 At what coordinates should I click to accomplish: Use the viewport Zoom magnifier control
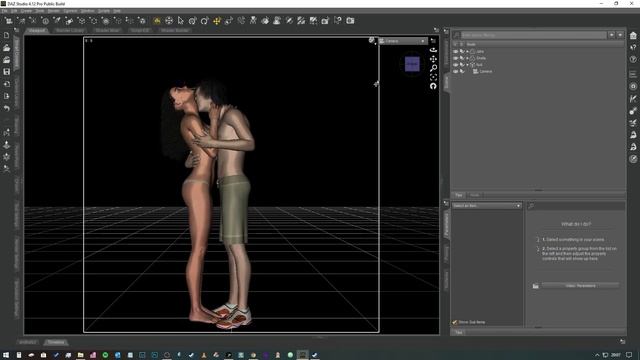pos(433,68)
